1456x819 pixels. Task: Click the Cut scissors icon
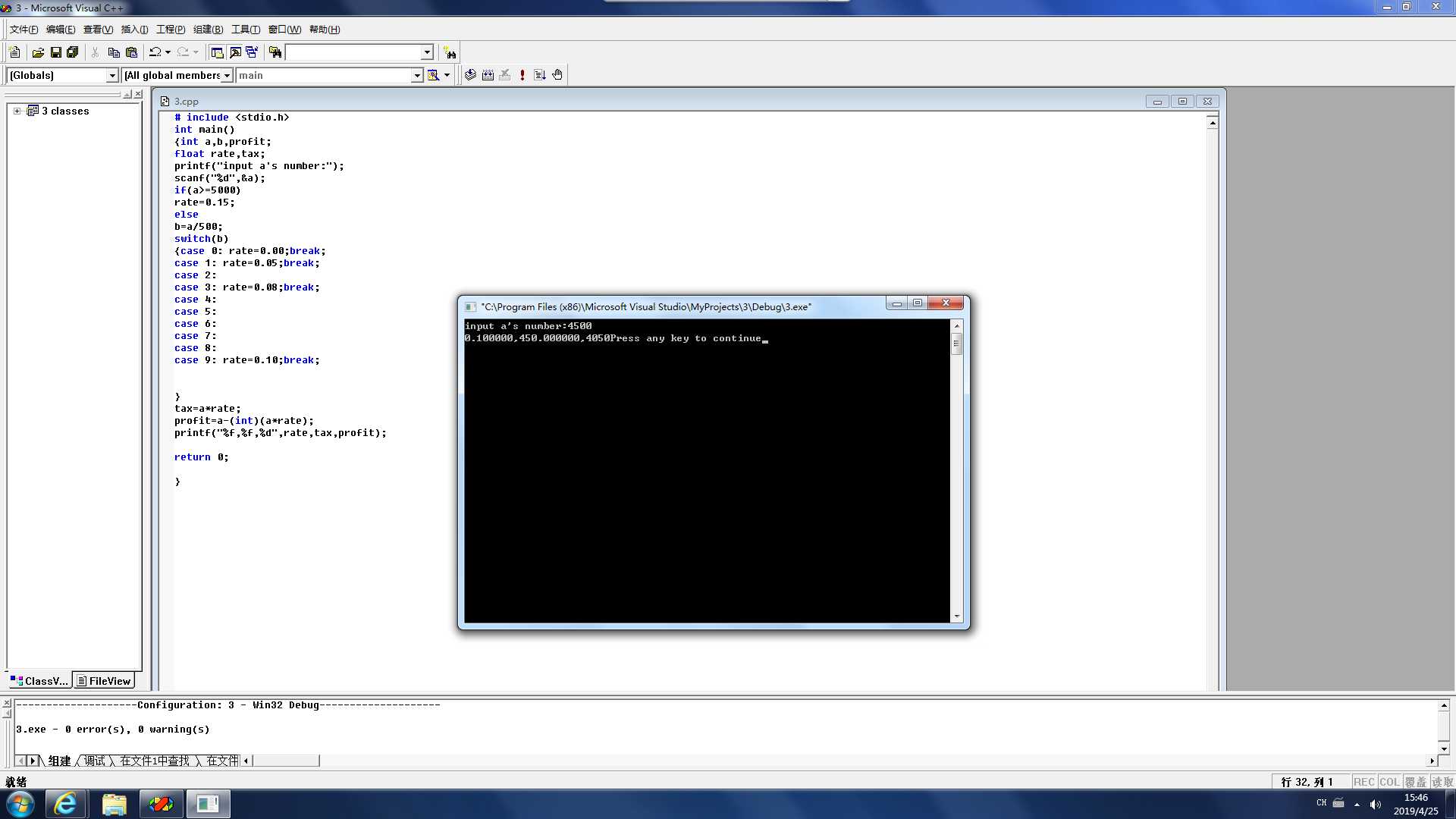96,52
